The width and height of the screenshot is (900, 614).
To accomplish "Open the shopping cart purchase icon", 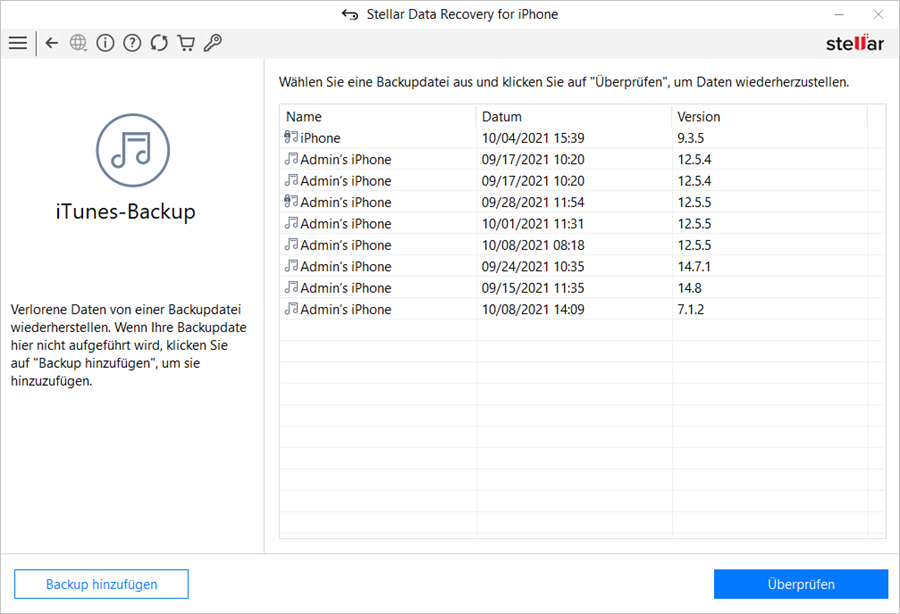I will click(x=186, y=43).
